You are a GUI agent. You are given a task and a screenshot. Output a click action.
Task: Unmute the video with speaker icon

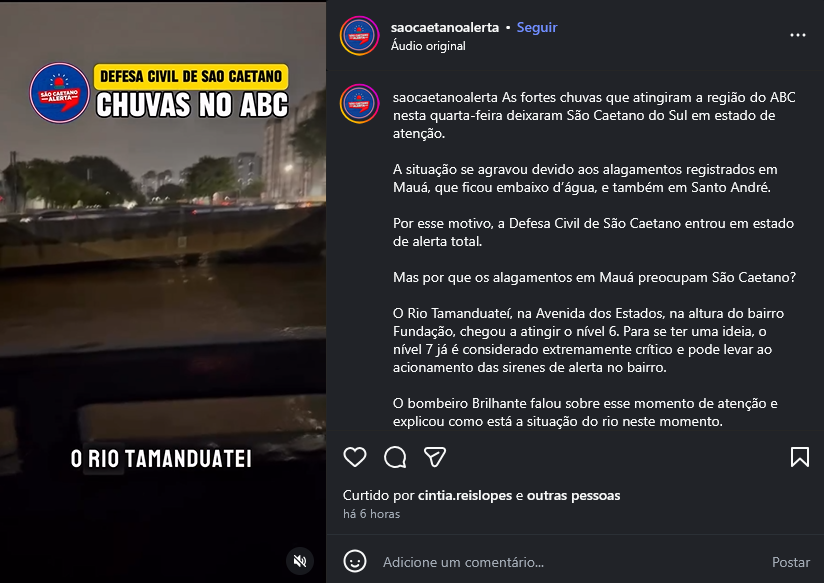300,561
